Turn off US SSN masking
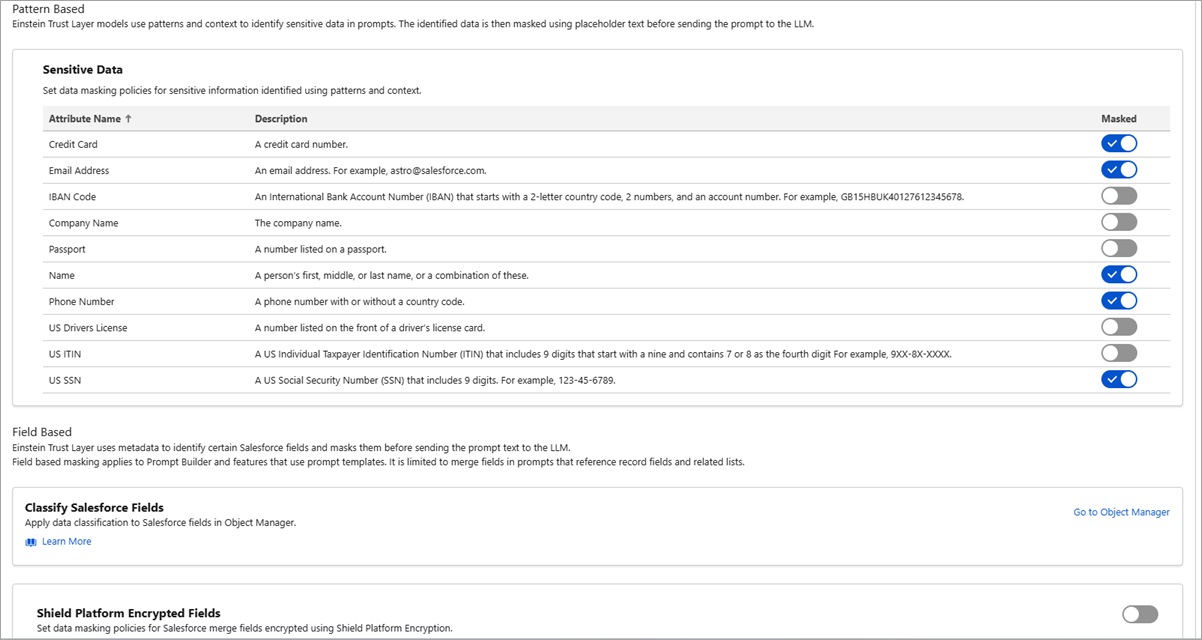 tap(1119, 379)
